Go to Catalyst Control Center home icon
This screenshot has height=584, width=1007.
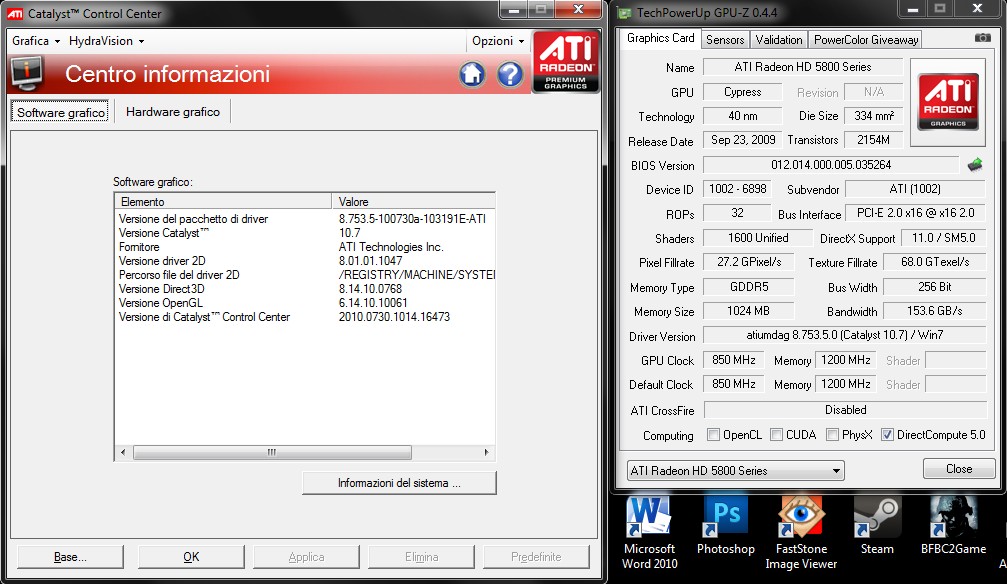coord(472,75)
